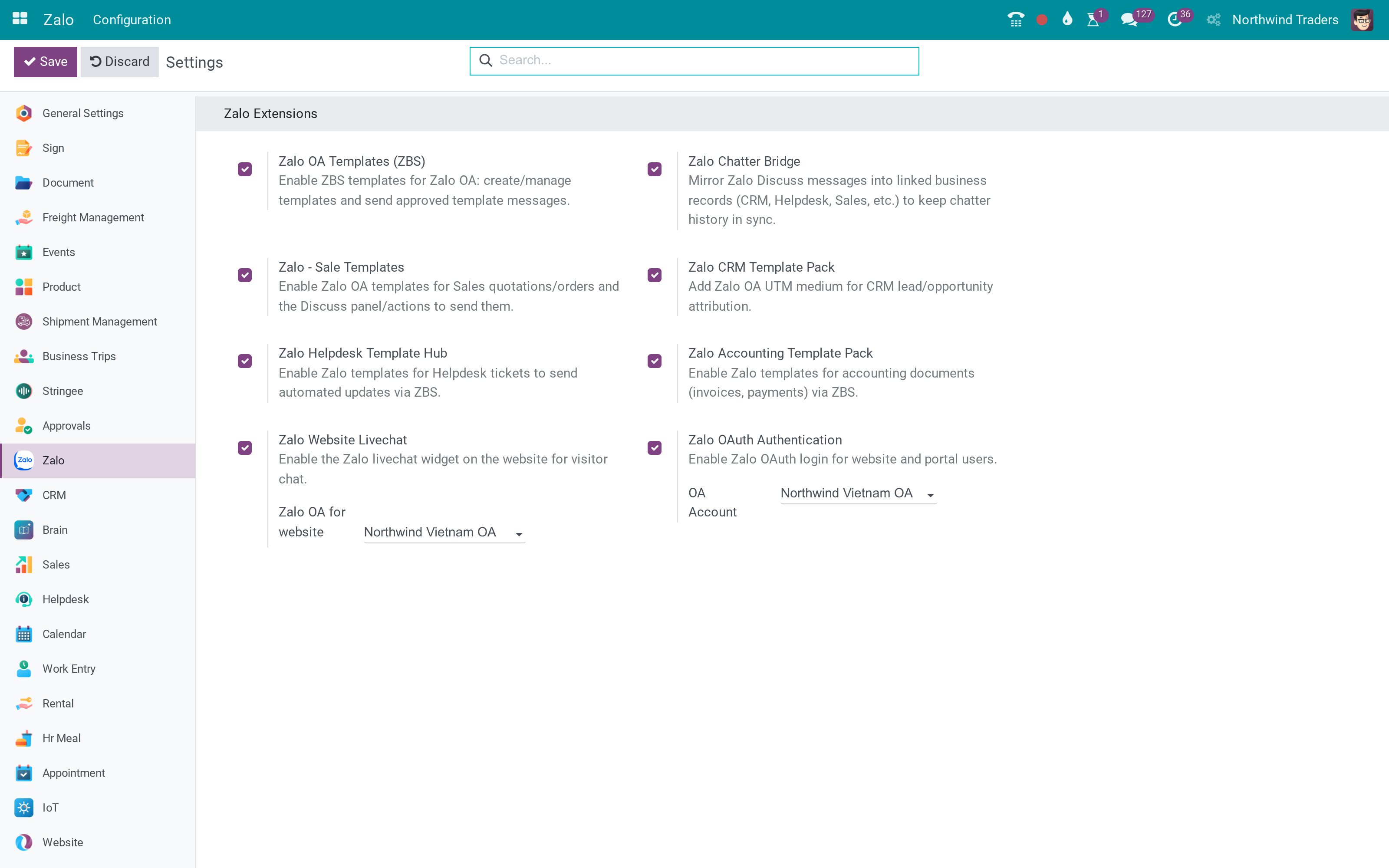This screenshot has height=868, width=1389.
Task: Toggle Zalo Accounting Template Pack checkbox
Action: (x=654, y=361)
